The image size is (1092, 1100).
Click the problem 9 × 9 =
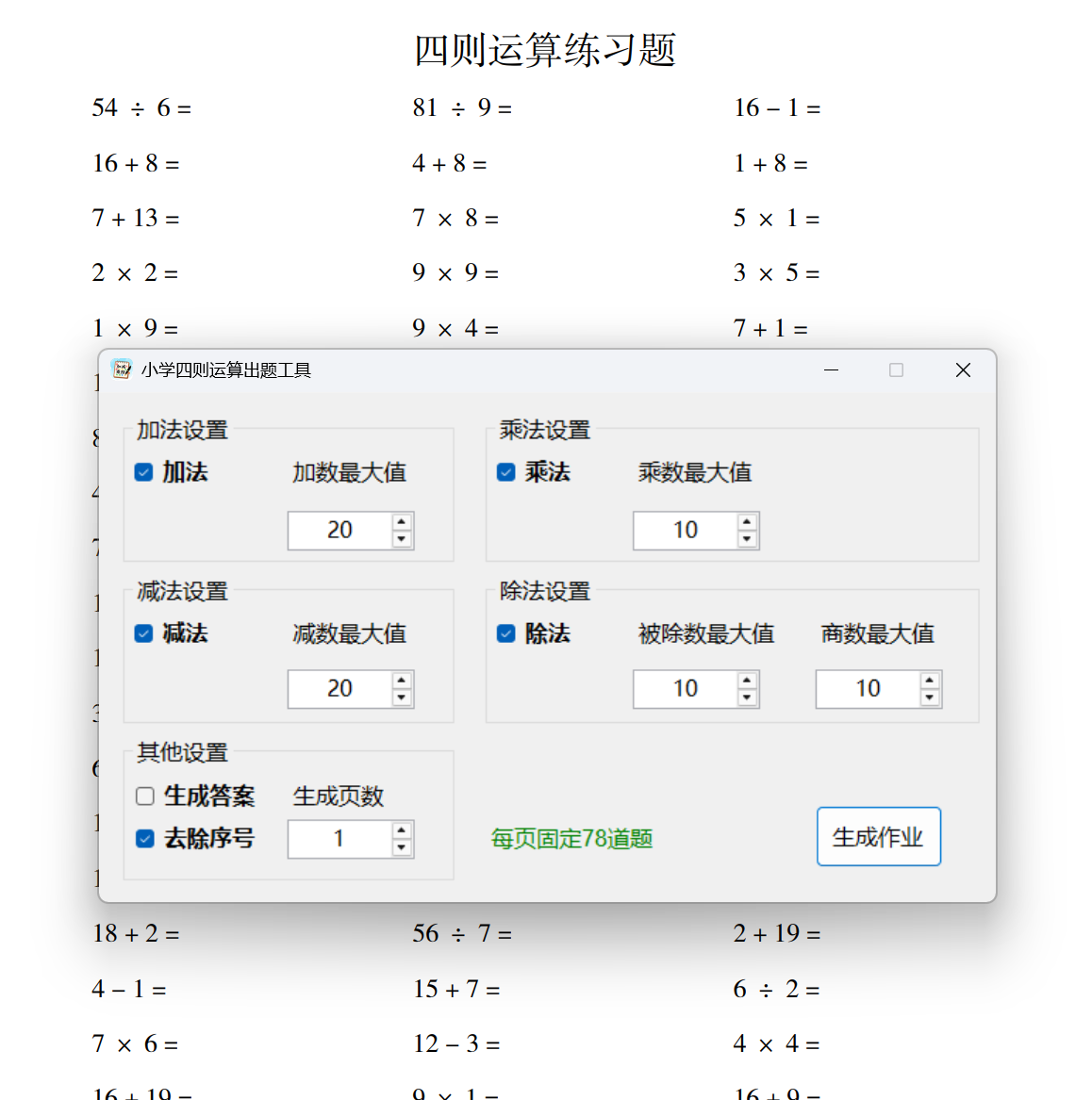point(455,272)
